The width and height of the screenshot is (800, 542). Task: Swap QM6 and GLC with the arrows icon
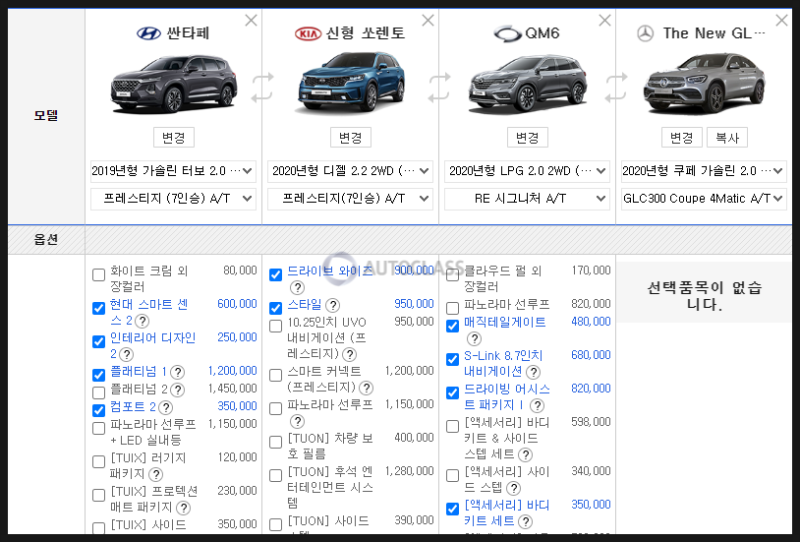(616, 87)
